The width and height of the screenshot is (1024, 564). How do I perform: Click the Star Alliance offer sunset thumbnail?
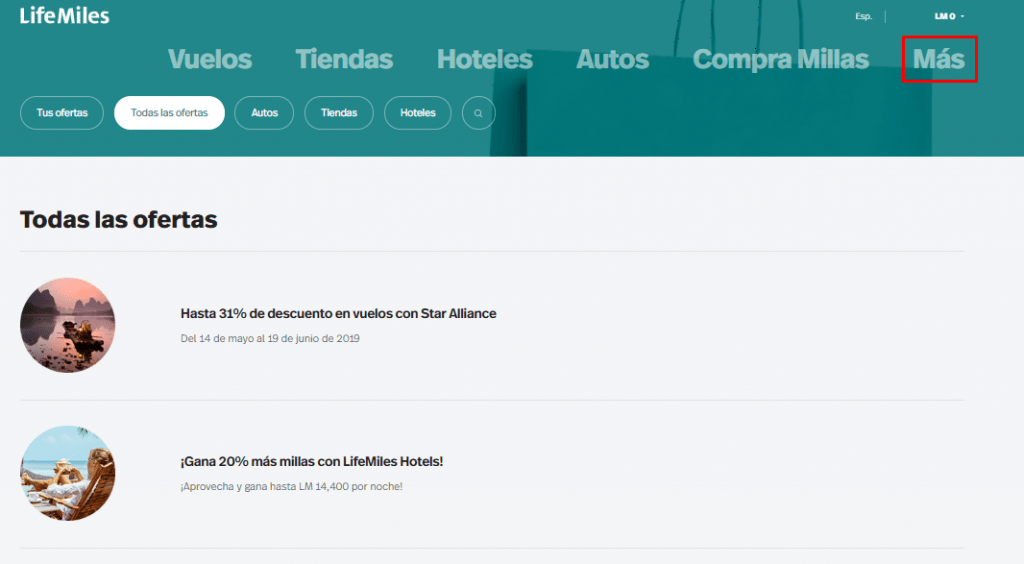[67, 325]
